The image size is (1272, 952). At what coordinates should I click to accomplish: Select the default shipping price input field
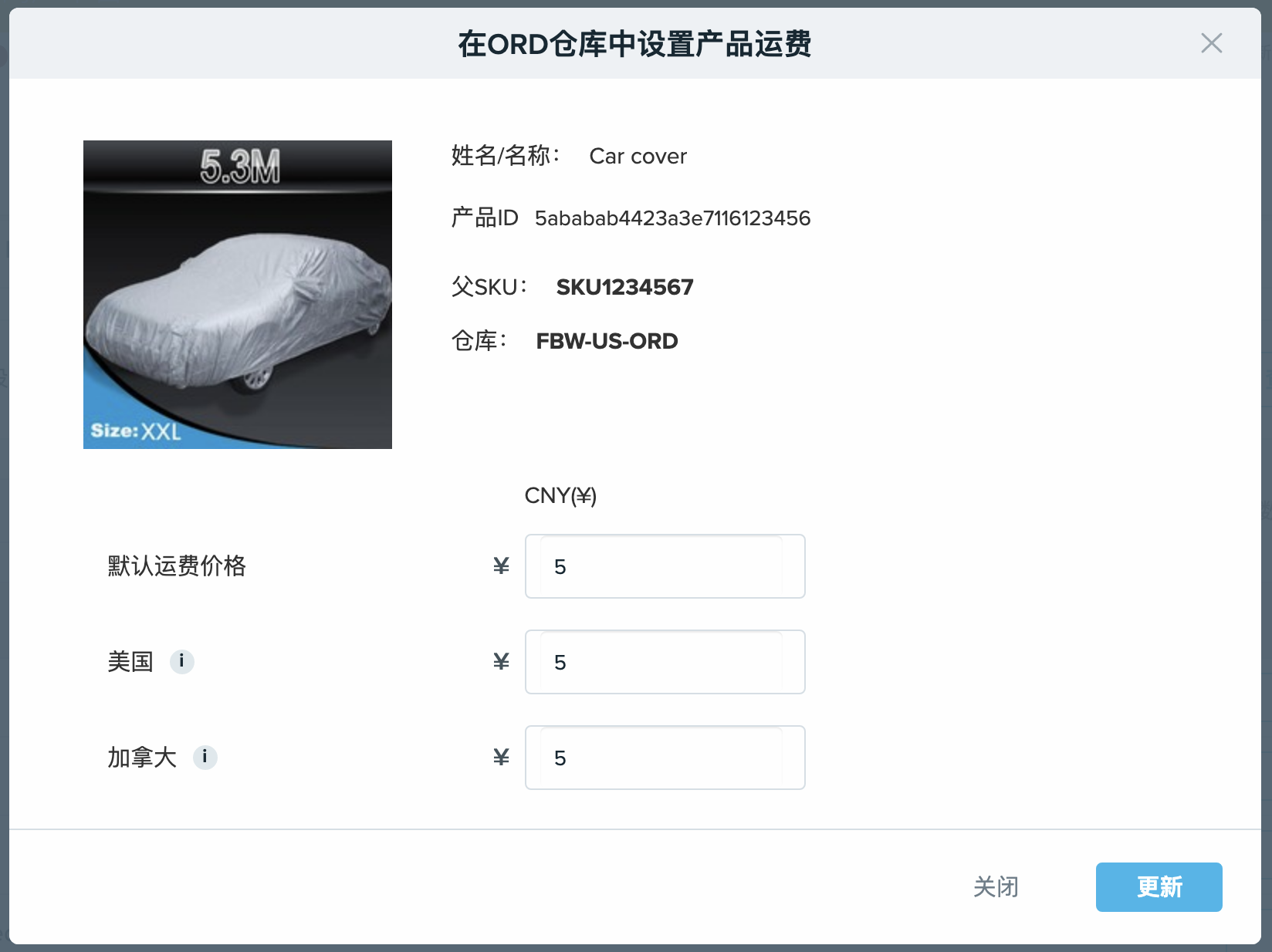point(665,565)
